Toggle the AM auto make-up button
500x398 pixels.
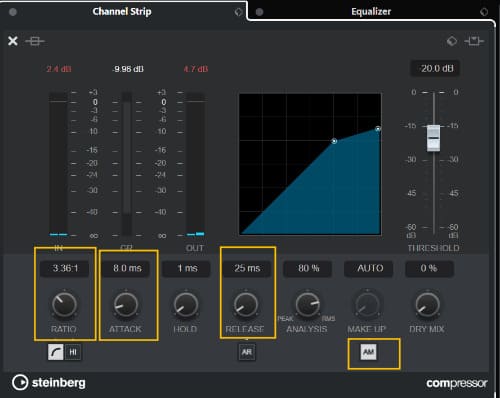[x=369, y=352]
